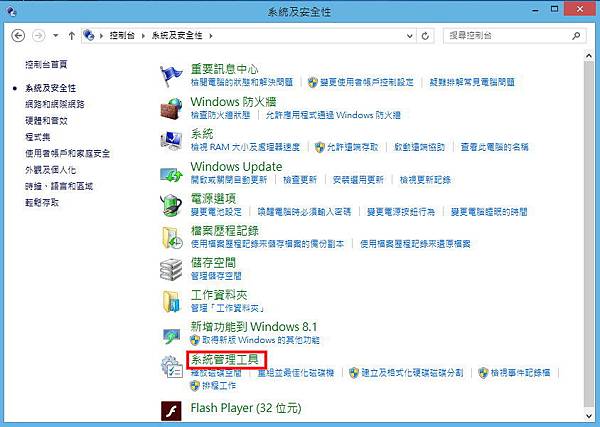Click the 新增功能到 Windows 8.1 icon
600x427 pixels.
point(171,336)
